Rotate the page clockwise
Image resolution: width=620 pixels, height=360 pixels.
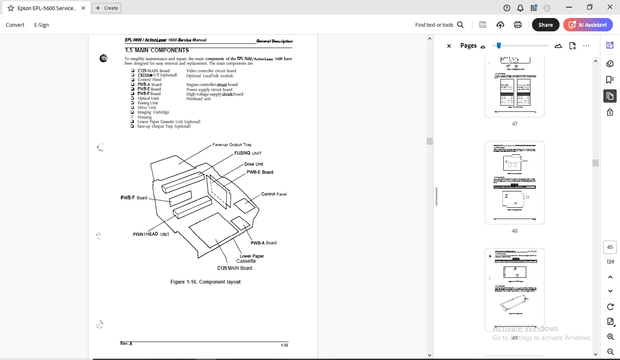(610, 307)
